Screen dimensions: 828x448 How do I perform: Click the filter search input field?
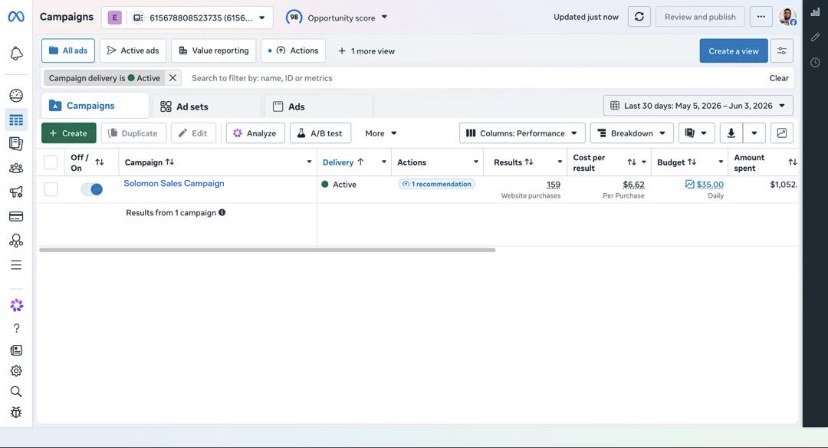click(475, 78)
